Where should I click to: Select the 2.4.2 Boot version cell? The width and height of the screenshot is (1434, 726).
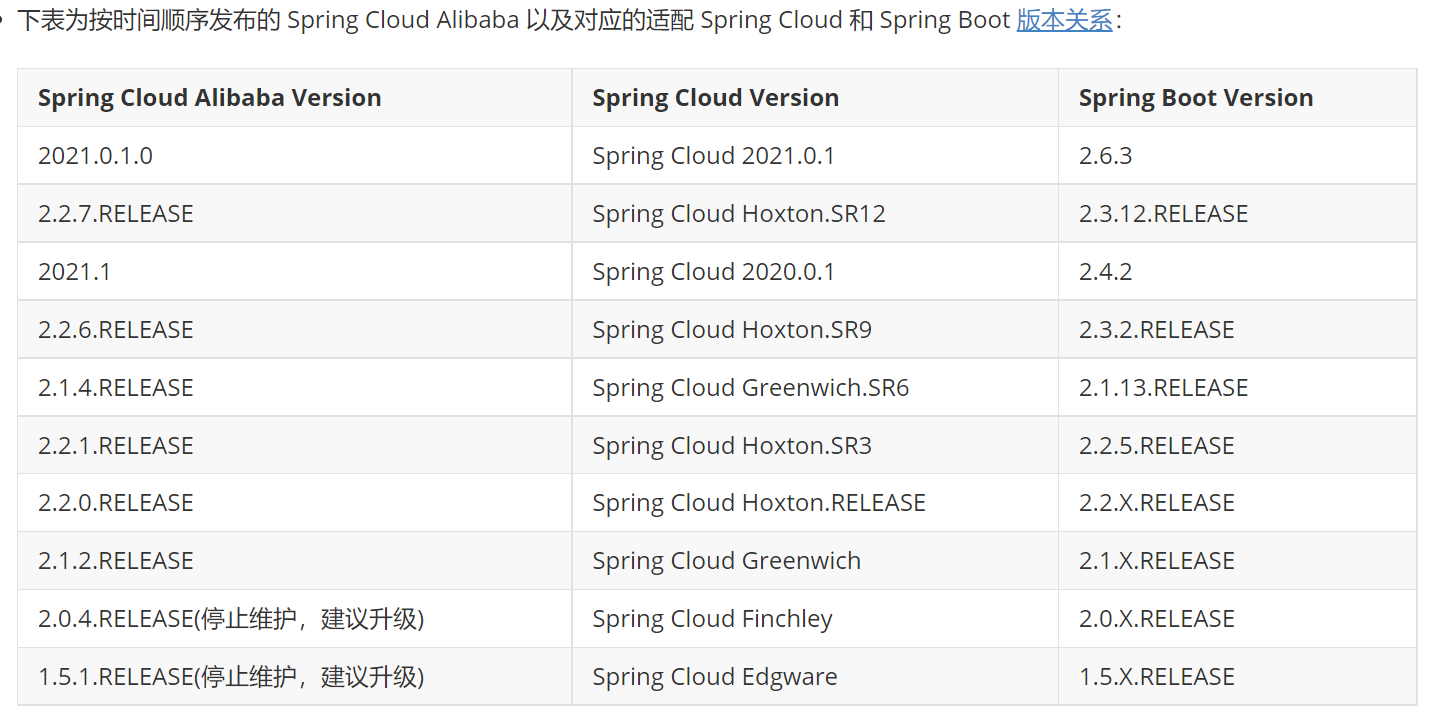click(x=1237, y=272)
